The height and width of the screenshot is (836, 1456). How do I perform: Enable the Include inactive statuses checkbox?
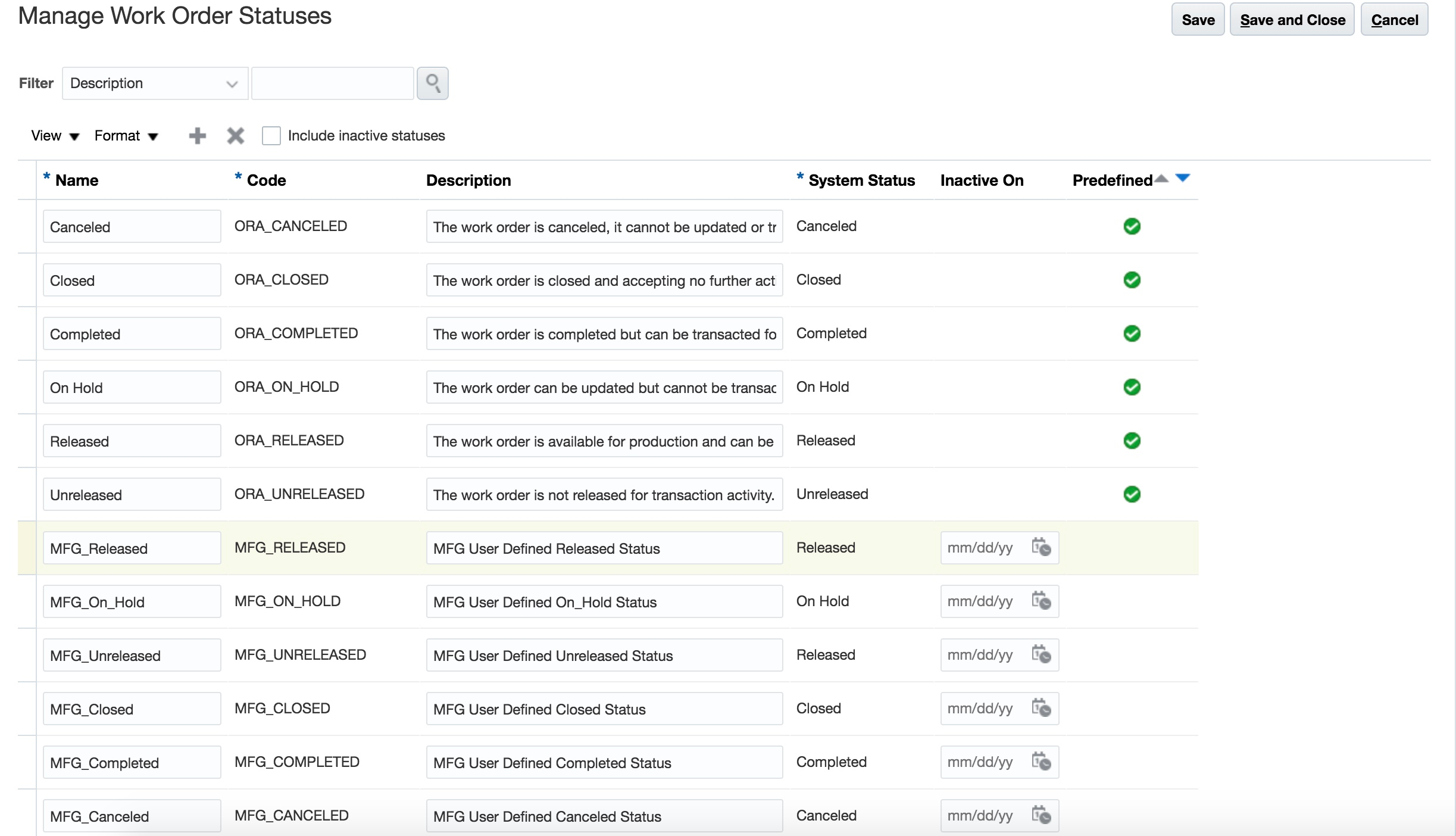[271, 136]
